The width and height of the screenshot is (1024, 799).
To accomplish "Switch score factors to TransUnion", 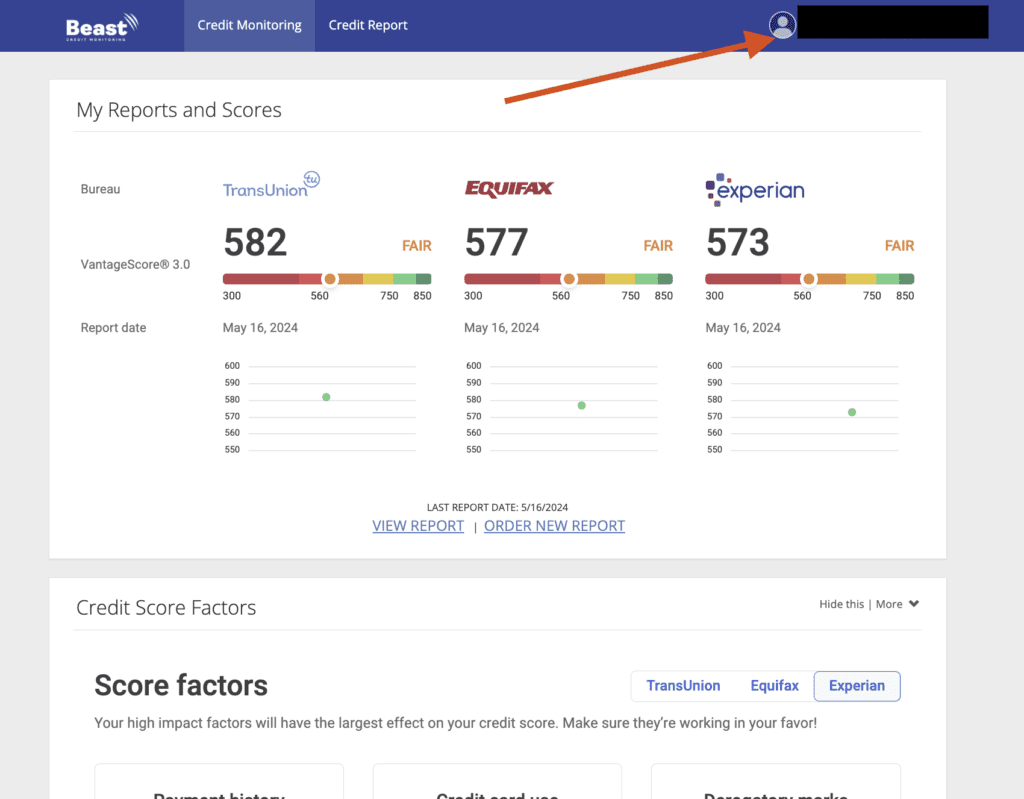I will pyautogui.click(x=683, y=686).
